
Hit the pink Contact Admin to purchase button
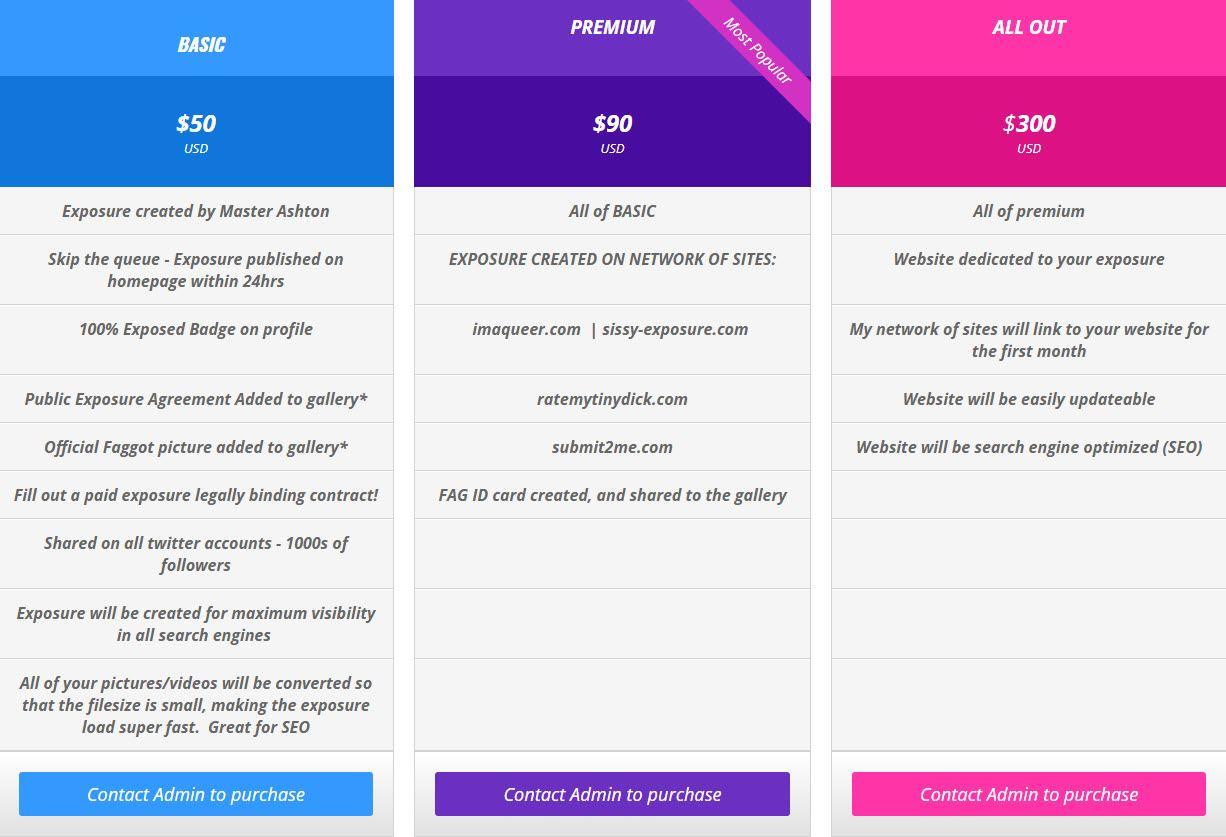(1028, 794)
